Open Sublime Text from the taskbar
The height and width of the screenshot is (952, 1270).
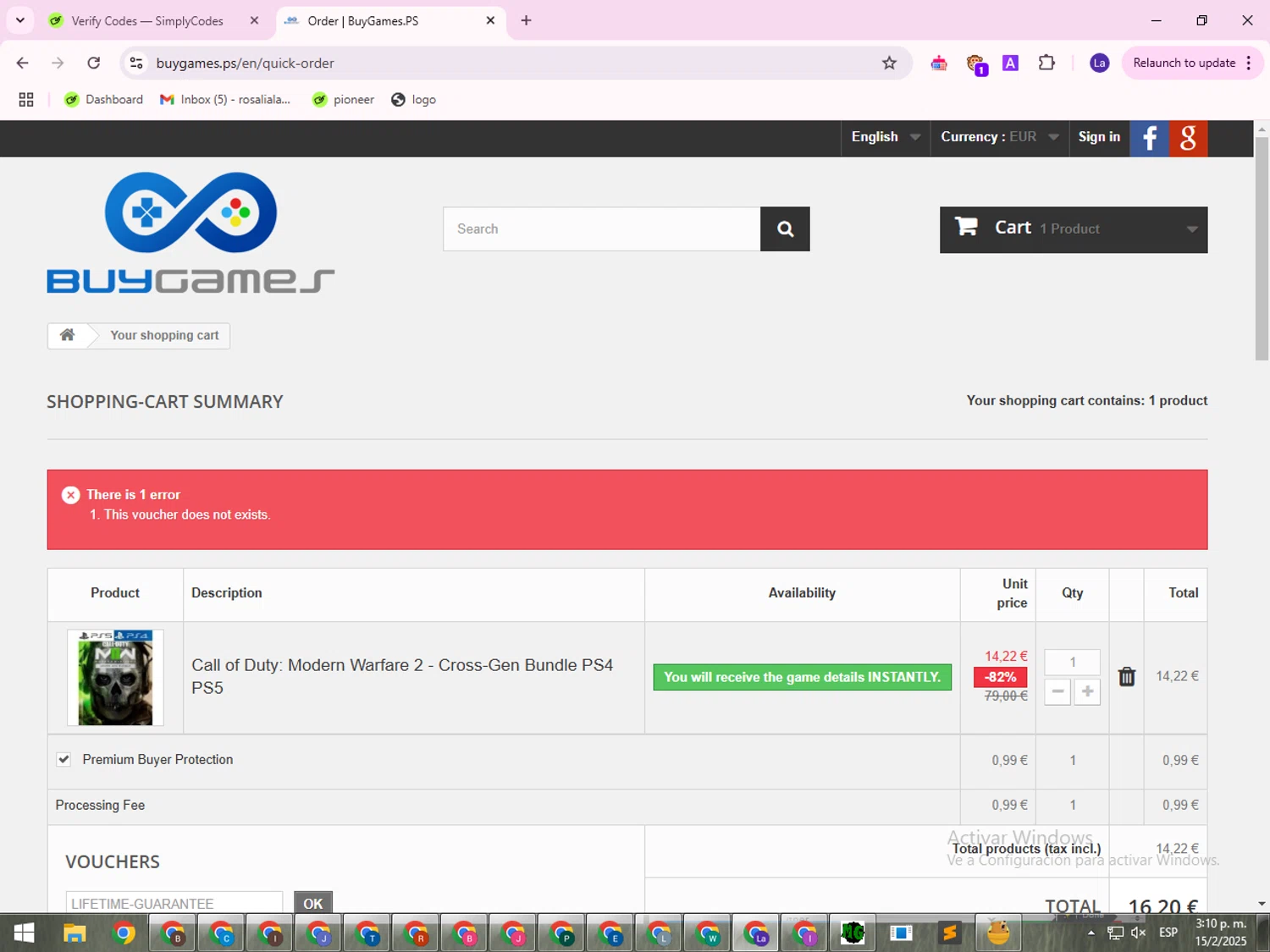point(950,933)
